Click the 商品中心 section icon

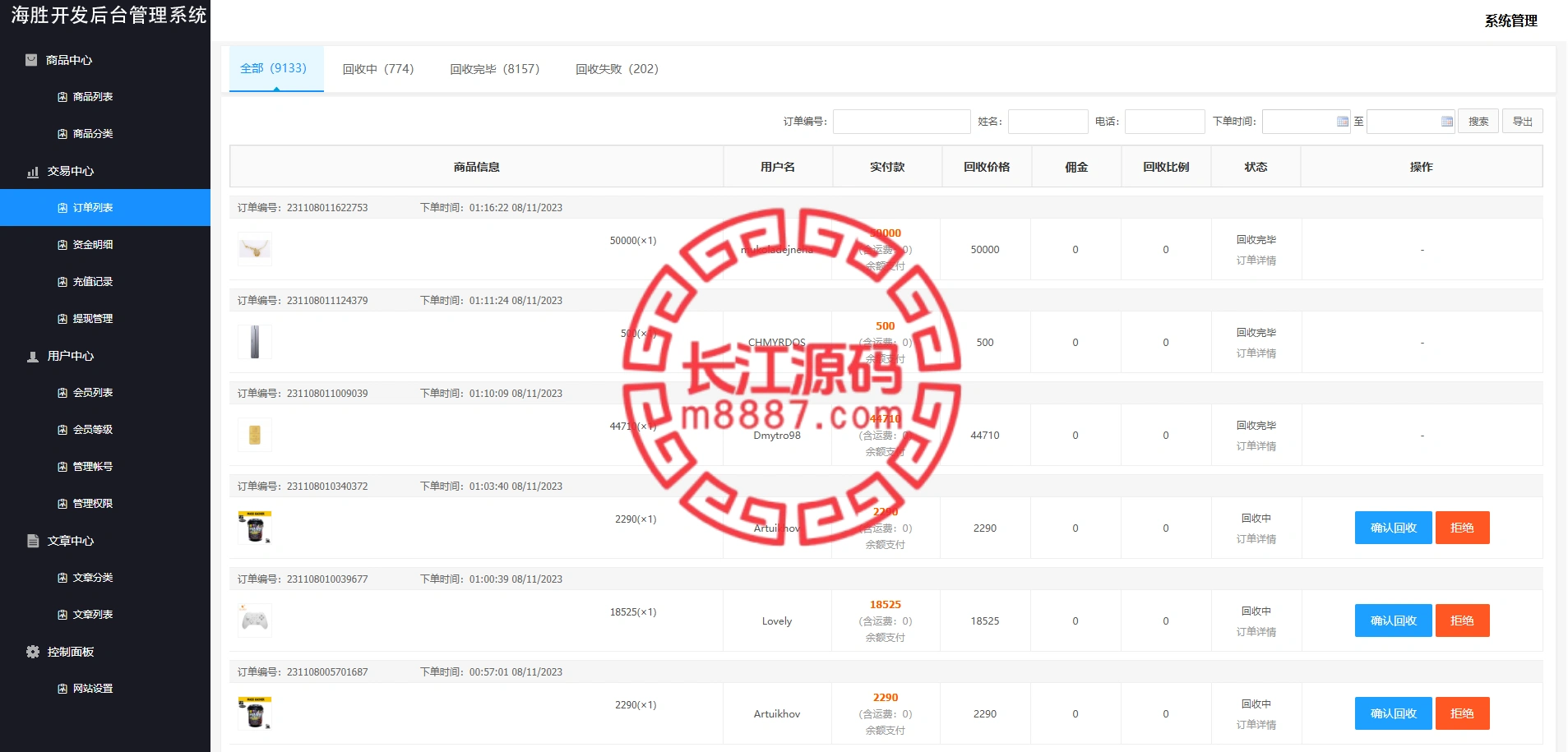31,60
